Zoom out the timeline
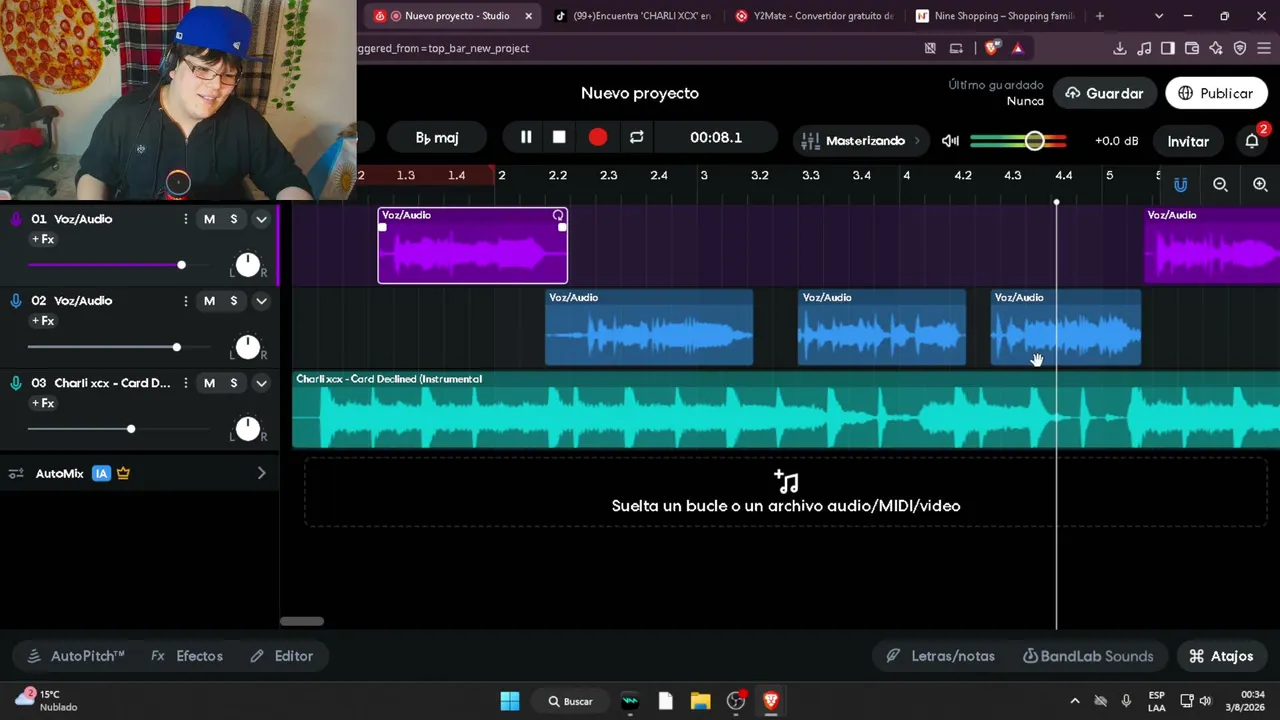The height and width of the screenshot is (720, 1280). (x=1220, y=185)
